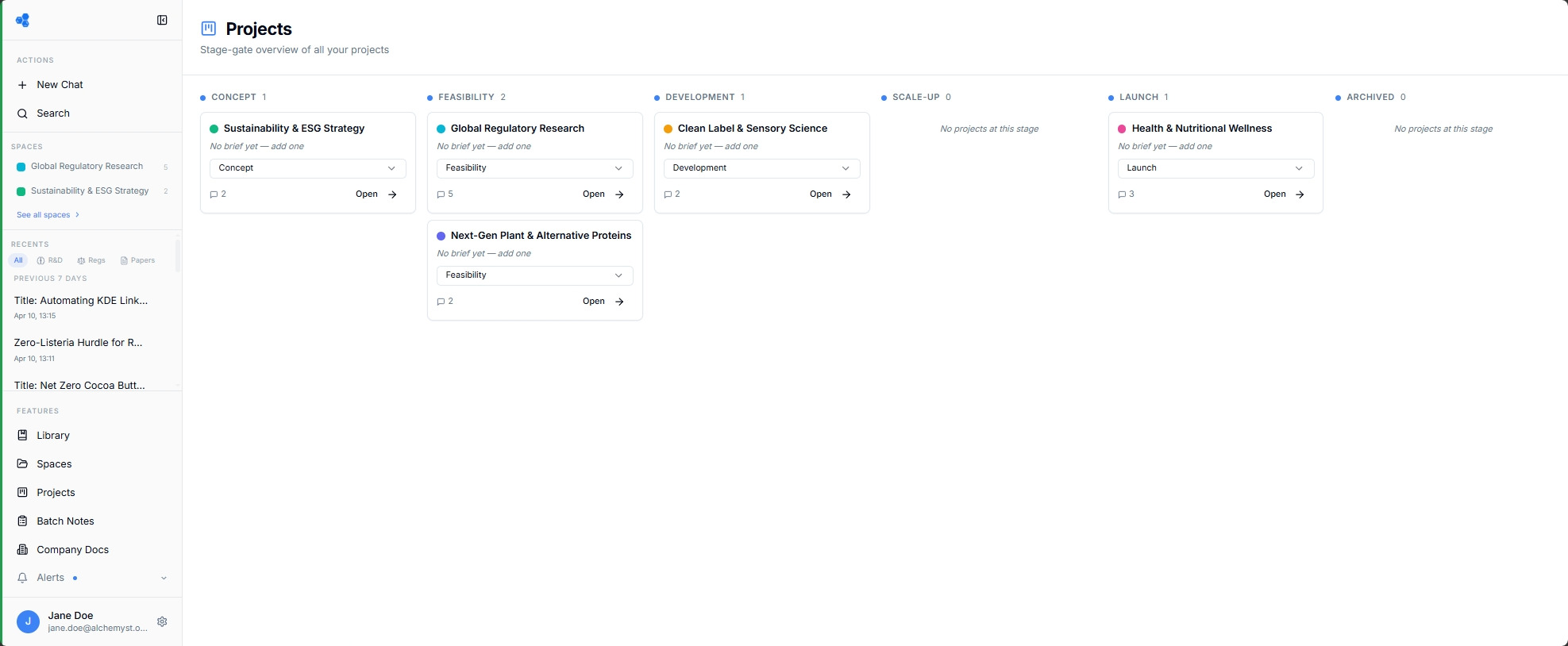
Task: Click the Projects page header icon
Action: click(x=209, y=29)
